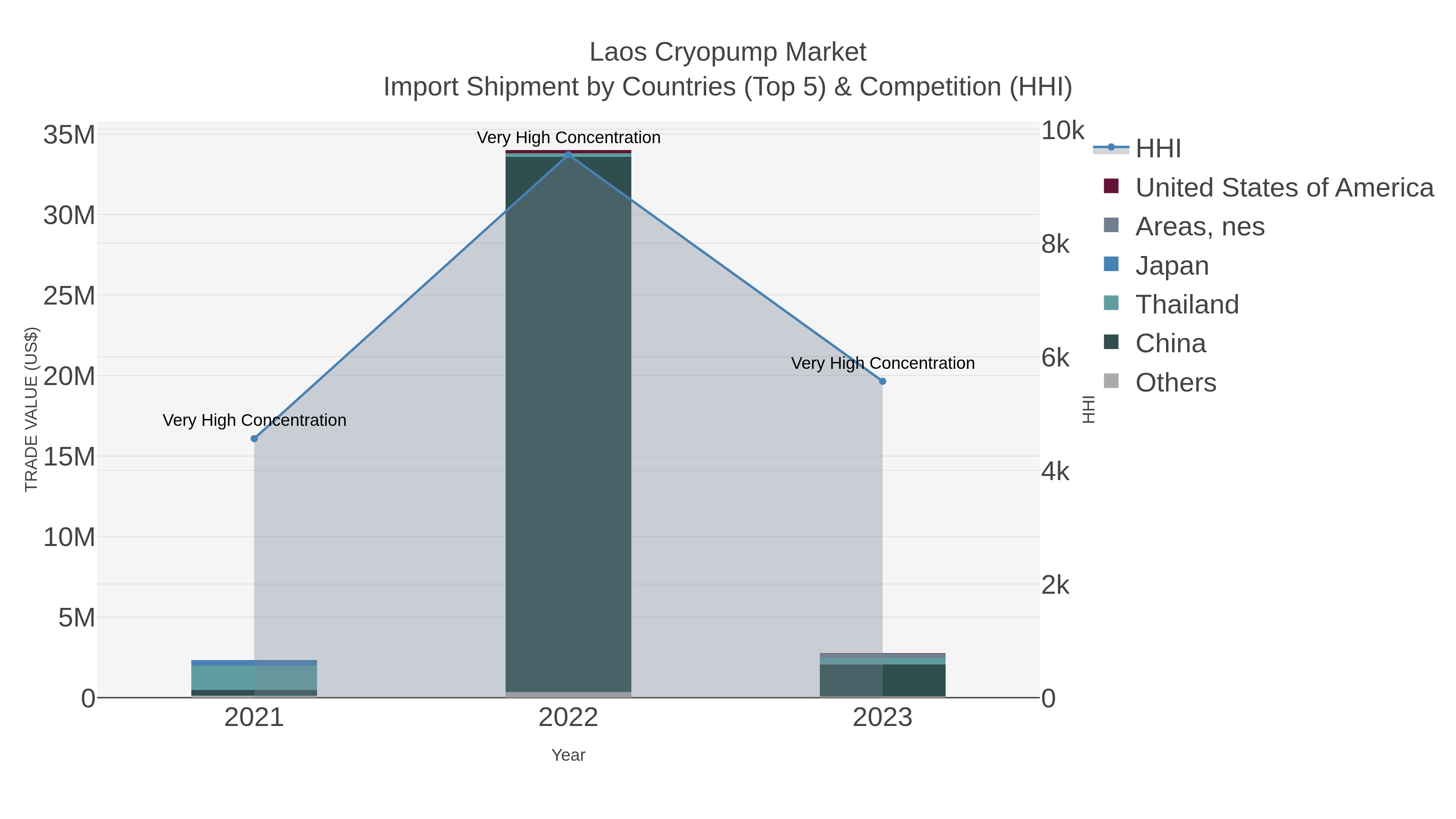Click the 10k HHI axis tick label

pos(1062,131)
